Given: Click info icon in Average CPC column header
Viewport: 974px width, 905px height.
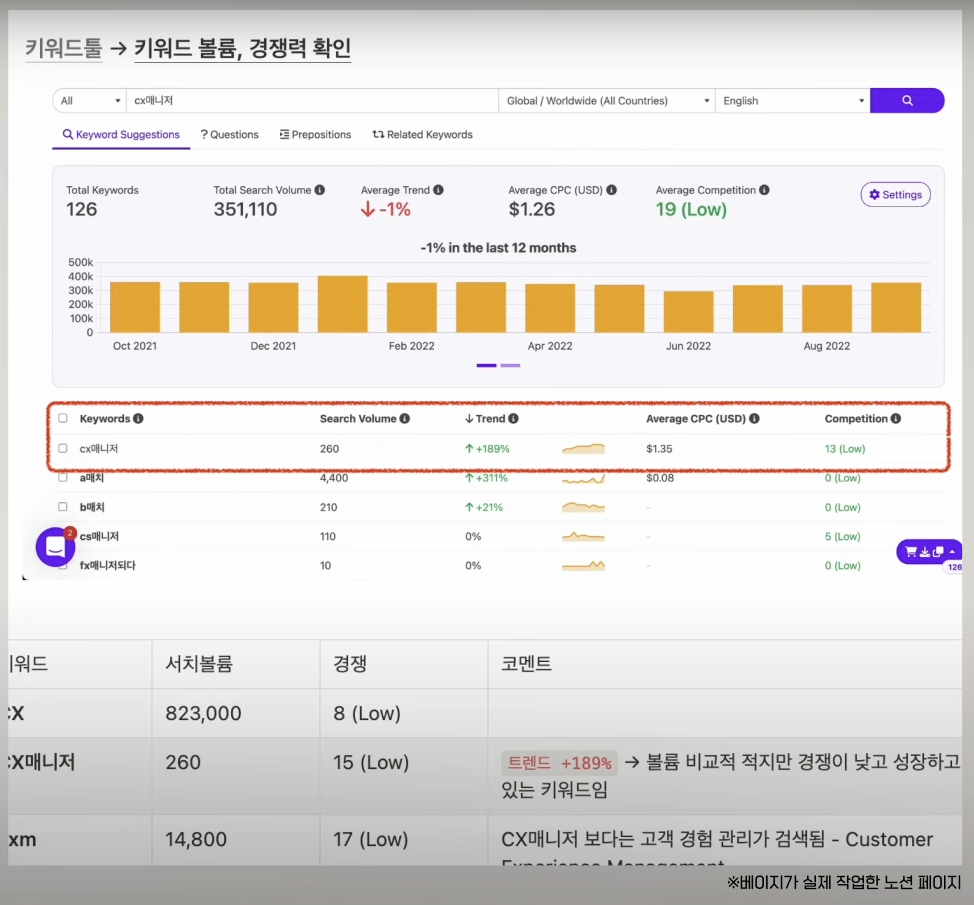Looking at the screenshot, I should [x=755, y=419].
